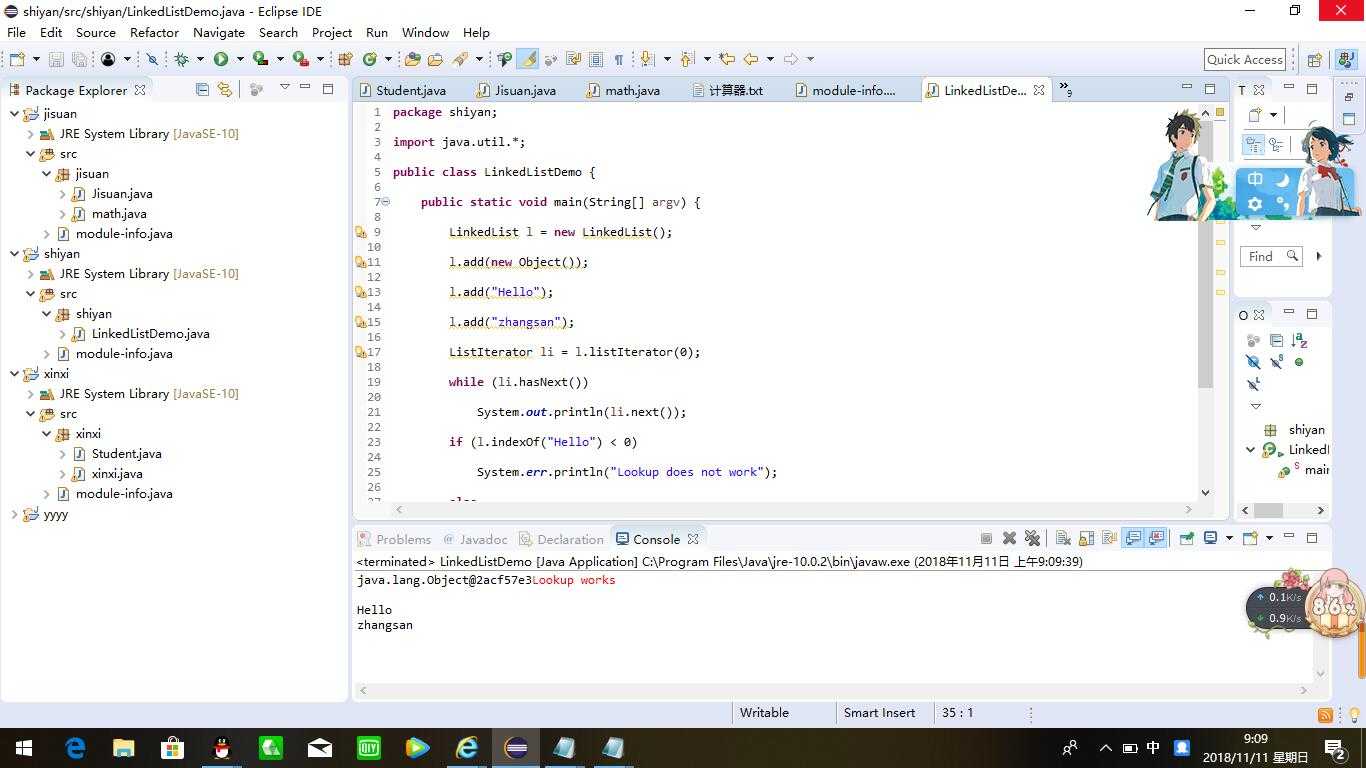
Task: Click the editor vertical scrollbar
Action: (1205, 300)
